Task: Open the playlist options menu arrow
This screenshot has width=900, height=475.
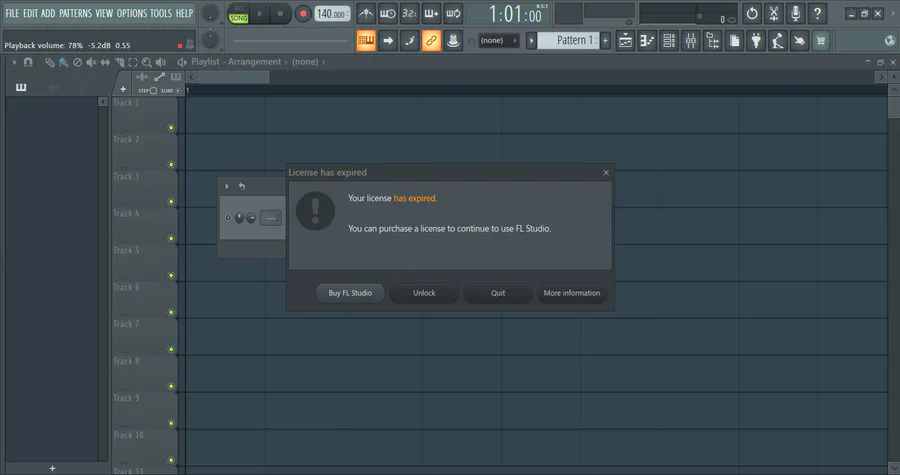Action: [x=14, y=62]
